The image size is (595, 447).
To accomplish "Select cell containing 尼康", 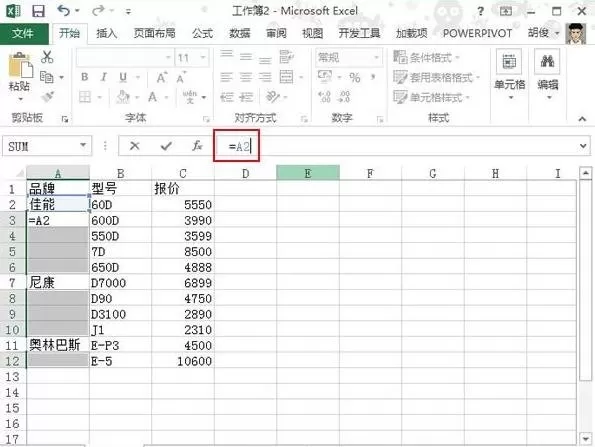I will (58, 283).
